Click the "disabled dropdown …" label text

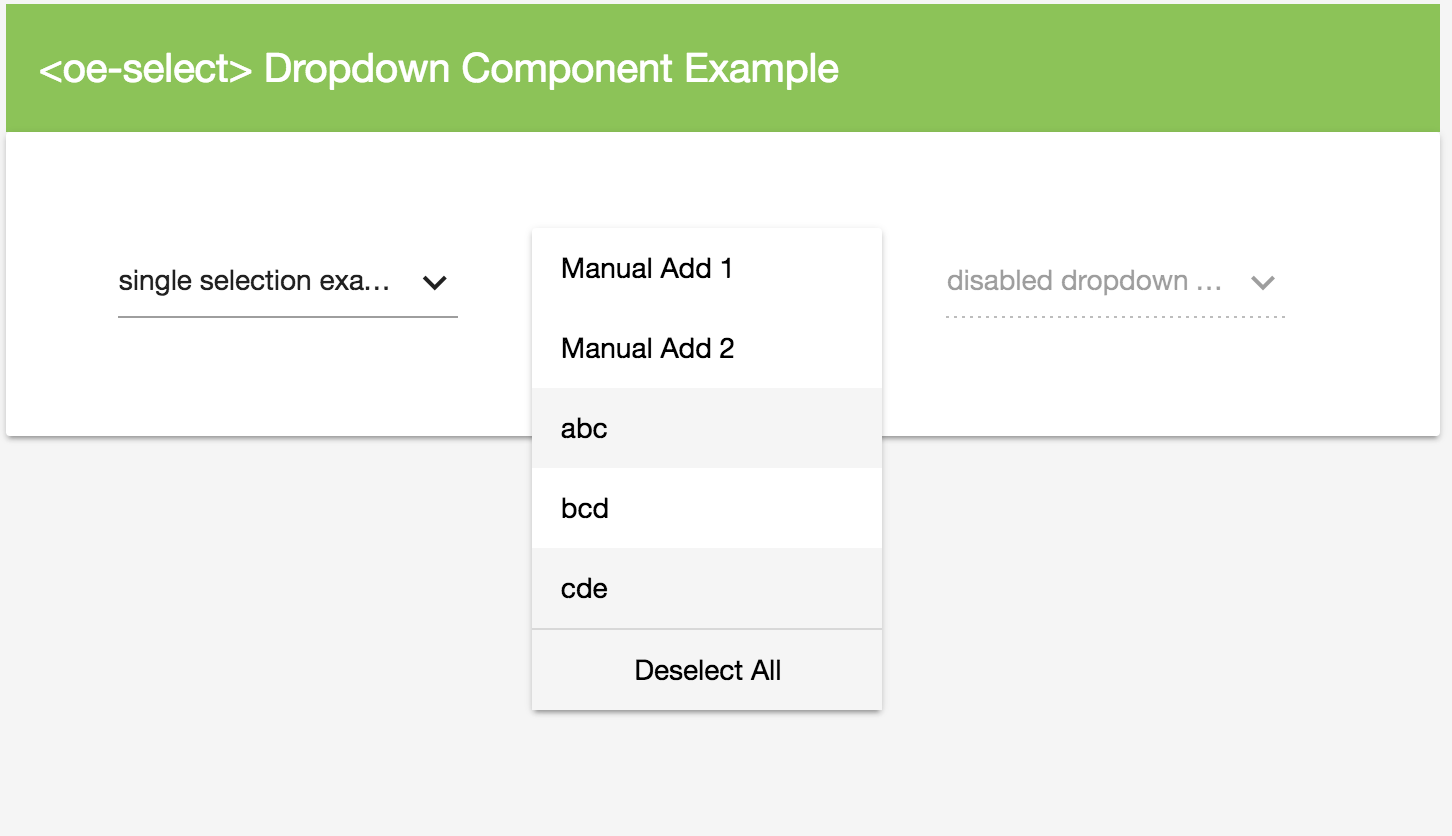1085,281
